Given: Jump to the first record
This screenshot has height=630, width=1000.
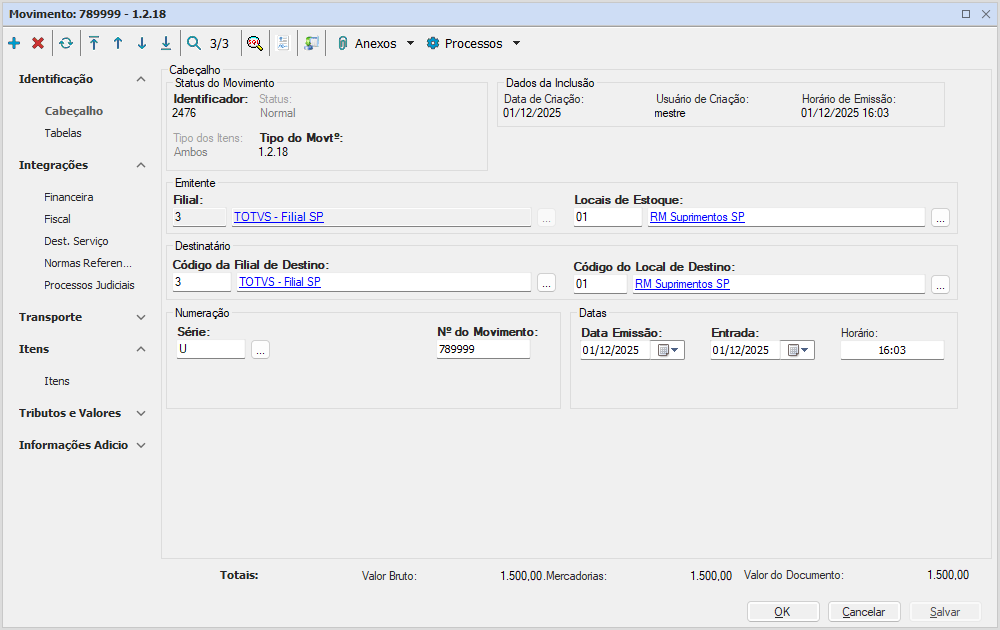Looking at the screenshot, I should click(x=94, y=43).
